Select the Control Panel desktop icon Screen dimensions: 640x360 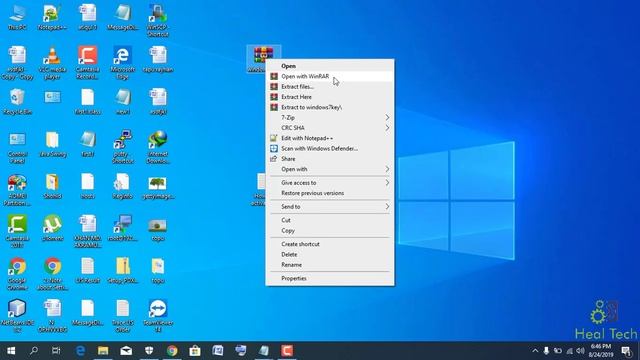pyautogui.click(x=17, y=147)
